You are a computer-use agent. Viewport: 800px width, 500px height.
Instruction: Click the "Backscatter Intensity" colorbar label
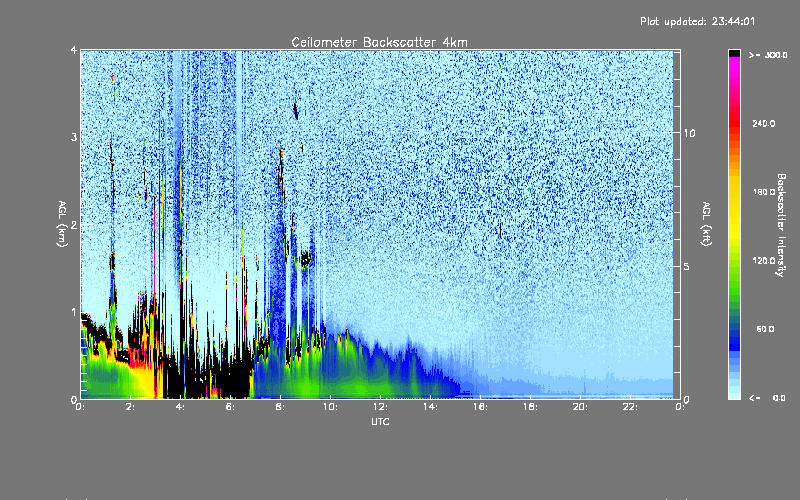coord(781,225)
